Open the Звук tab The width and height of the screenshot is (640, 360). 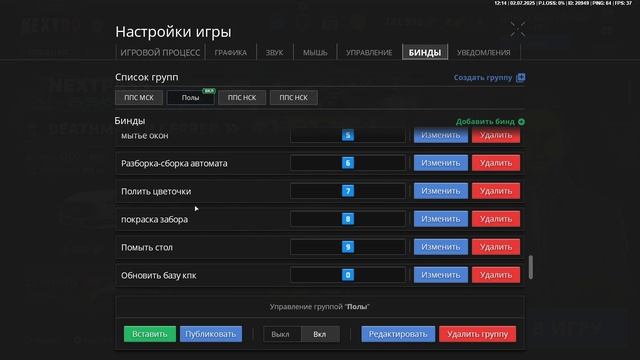click(274, 52)
